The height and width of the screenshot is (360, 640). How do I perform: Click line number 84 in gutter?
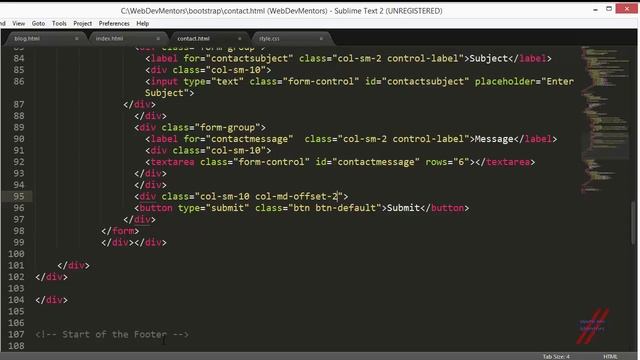19,58
